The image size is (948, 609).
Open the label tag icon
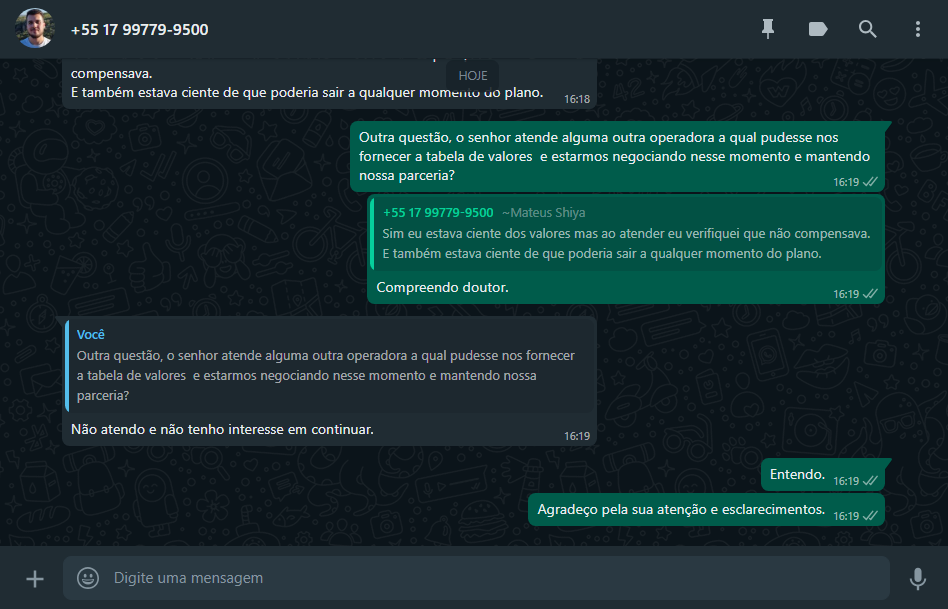coord(818,29)
